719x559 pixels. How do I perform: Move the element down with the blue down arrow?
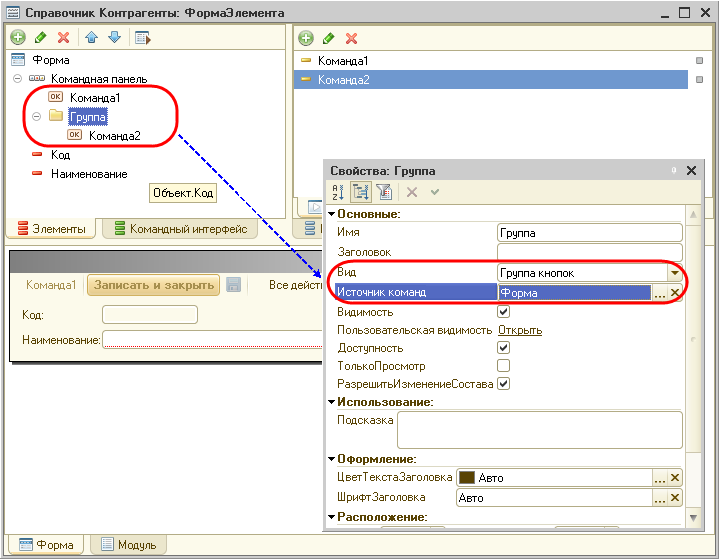(x=113, y=38)
